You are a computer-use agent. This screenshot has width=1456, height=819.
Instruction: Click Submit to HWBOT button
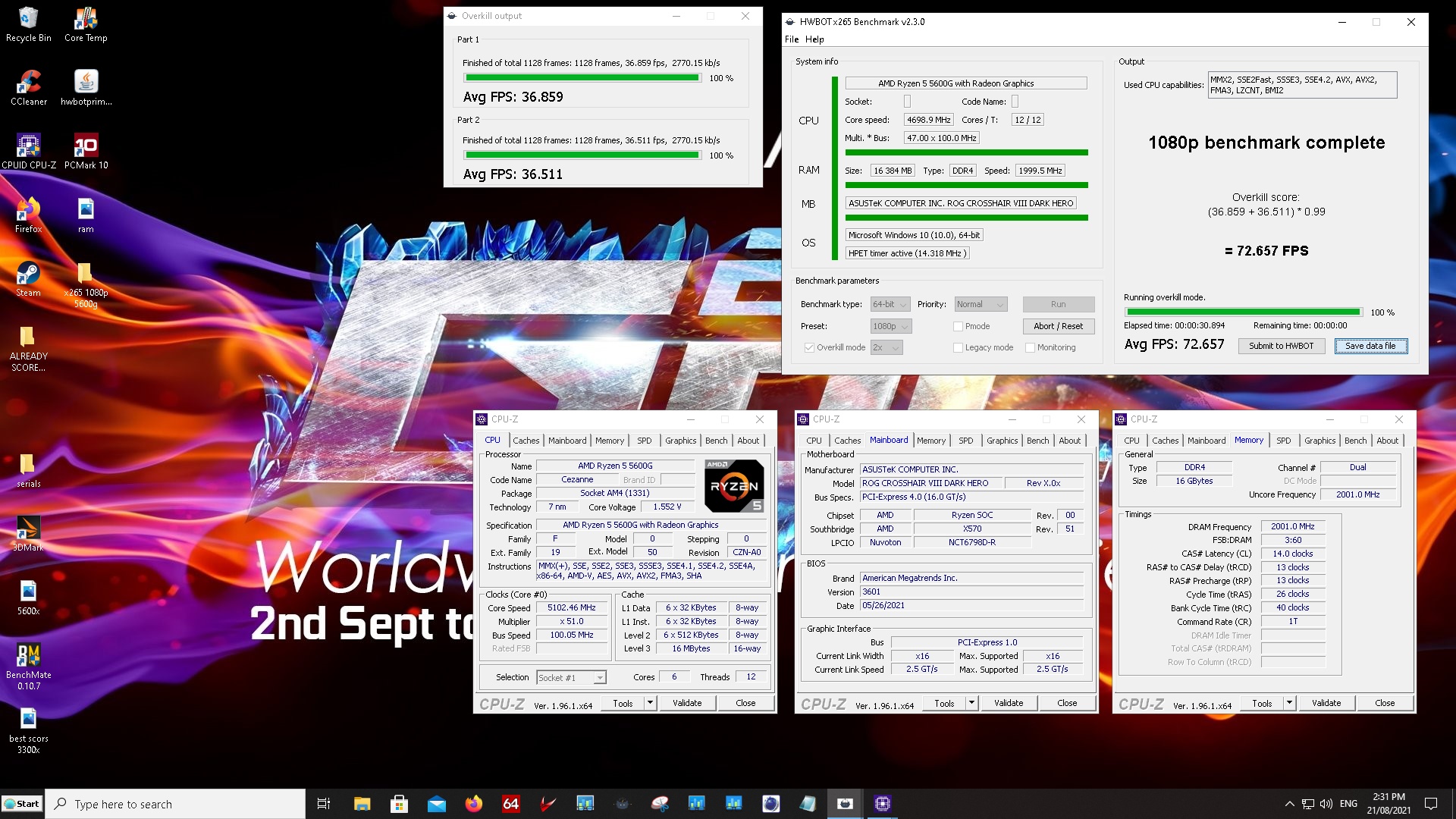click(1281, 346)
